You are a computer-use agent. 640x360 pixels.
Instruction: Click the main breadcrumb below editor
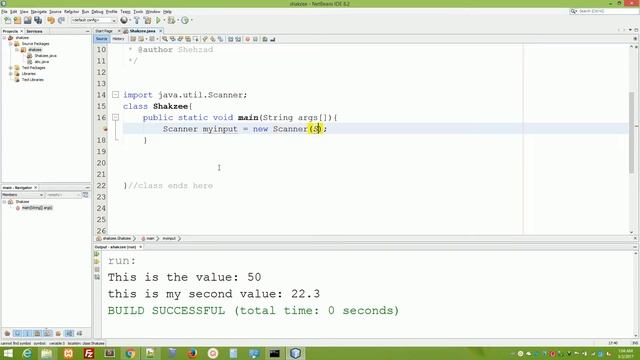pos(150,239)
